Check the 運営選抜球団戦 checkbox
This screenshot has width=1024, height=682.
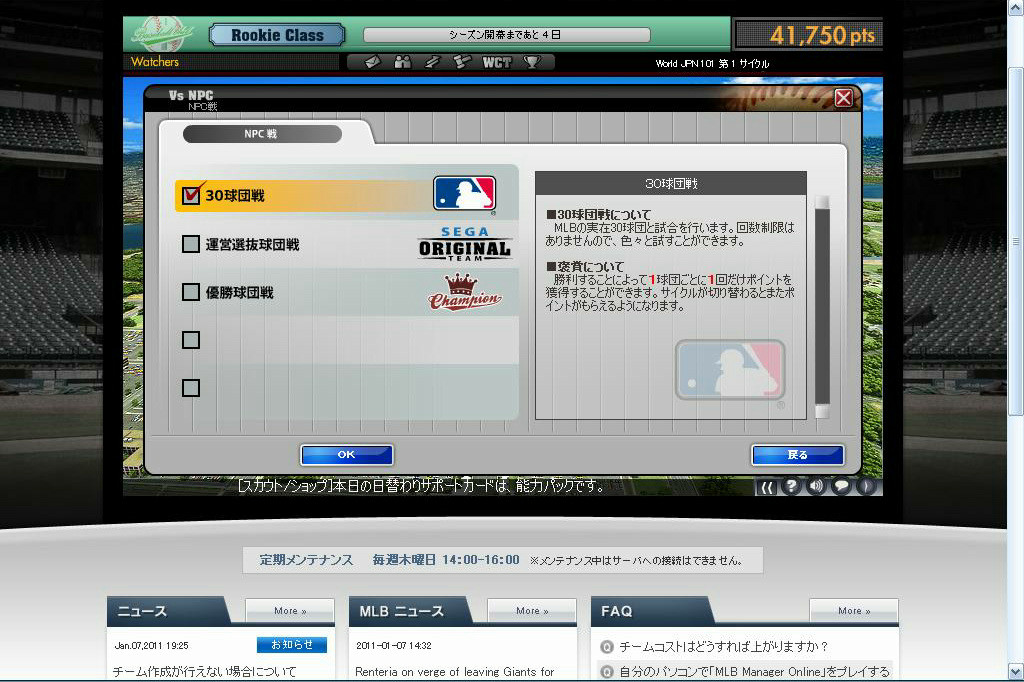click(x=191, y=244)
